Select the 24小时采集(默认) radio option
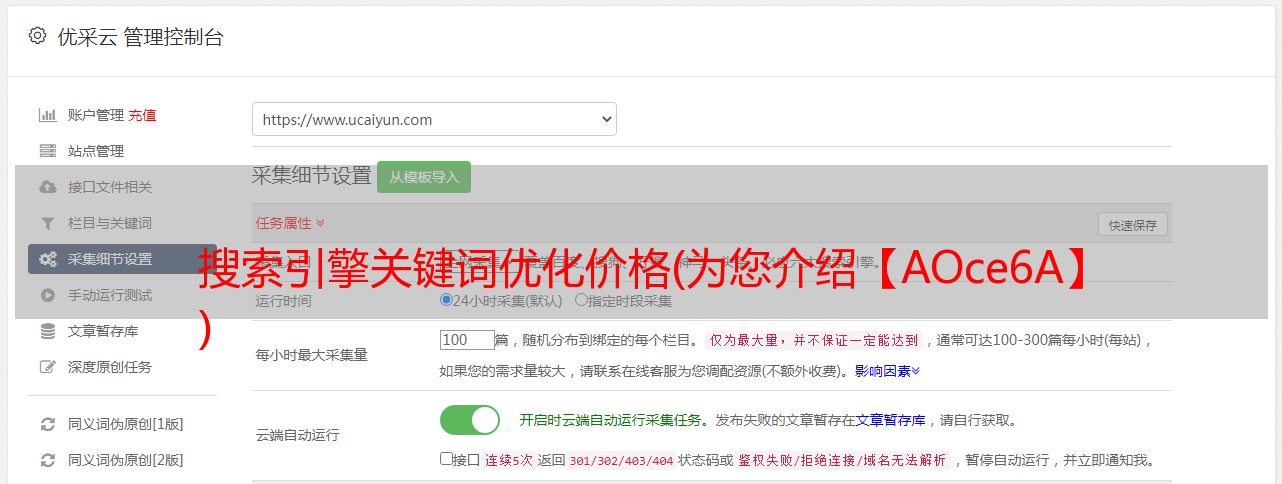Image resolution: width=1282 pixels, height=484 pixels. point(446,300)
